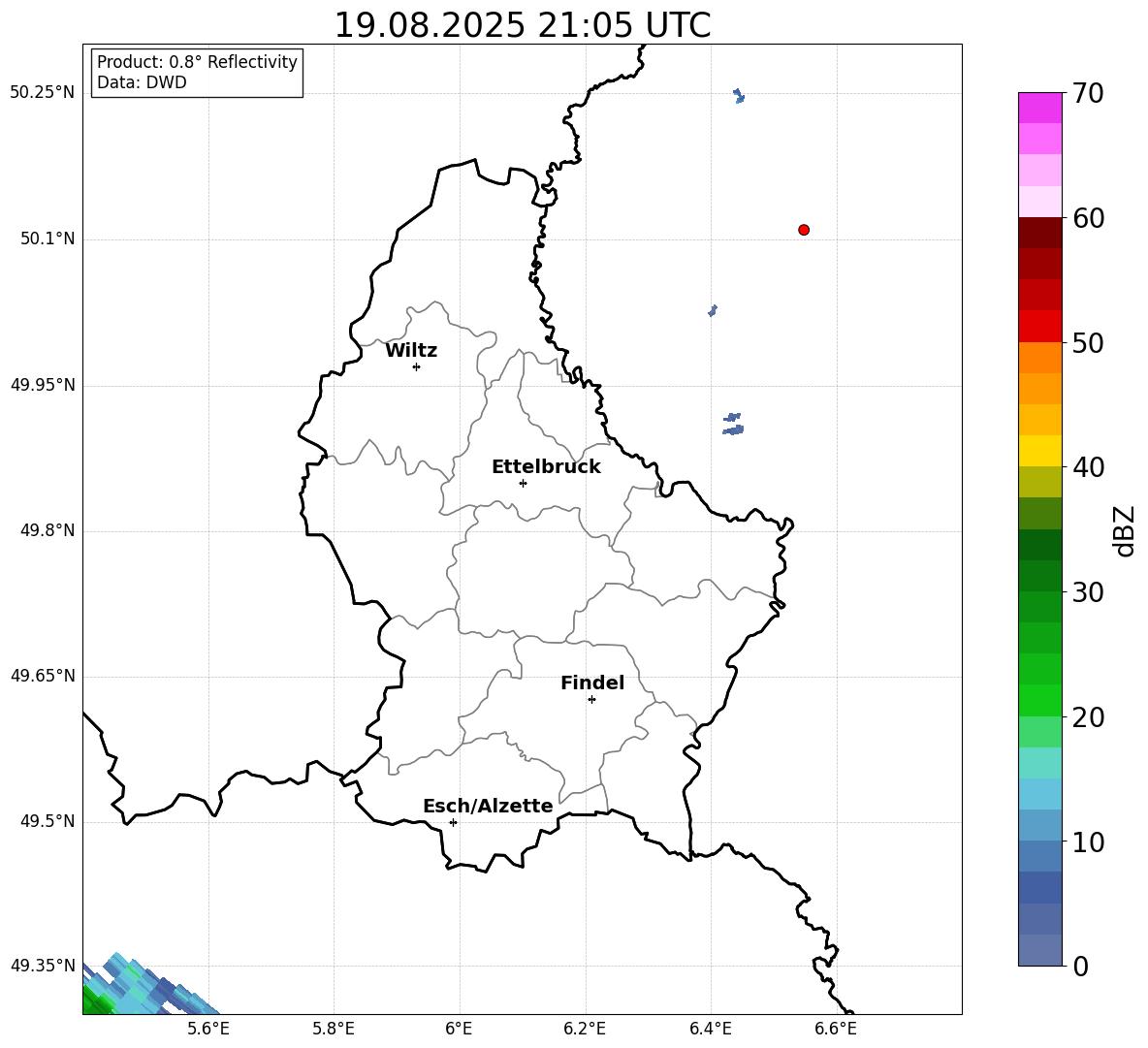Viewport: 1148px width, 1048px height.
Task: Click the blue radar echo pair near 6.4°E
Action: [733, 424]
